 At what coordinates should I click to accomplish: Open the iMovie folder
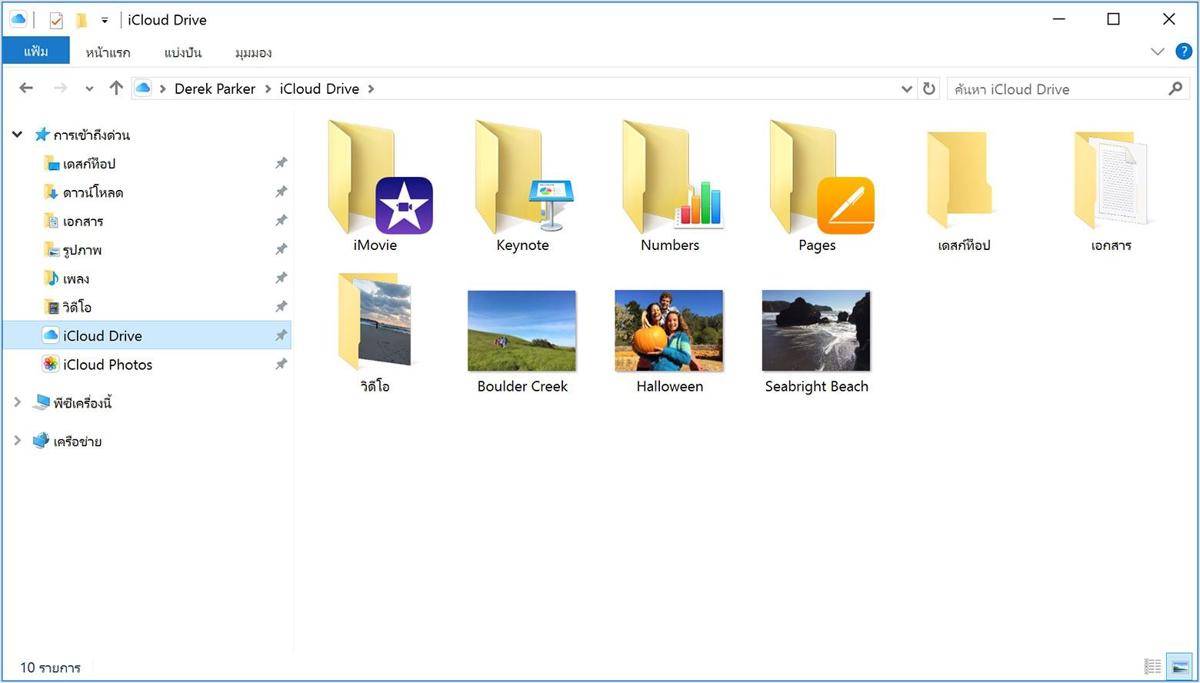[380, 187]
